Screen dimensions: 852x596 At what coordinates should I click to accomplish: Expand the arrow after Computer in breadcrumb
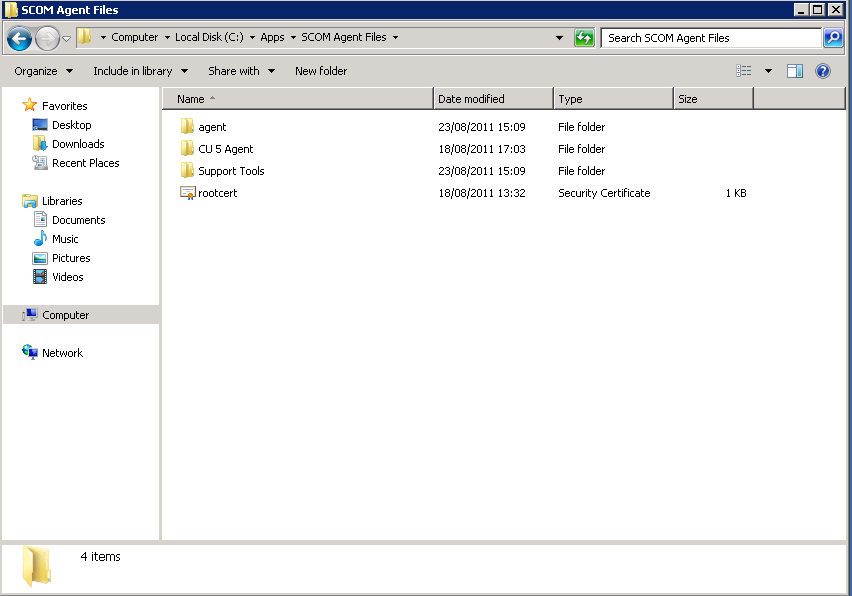click(167, 37)
